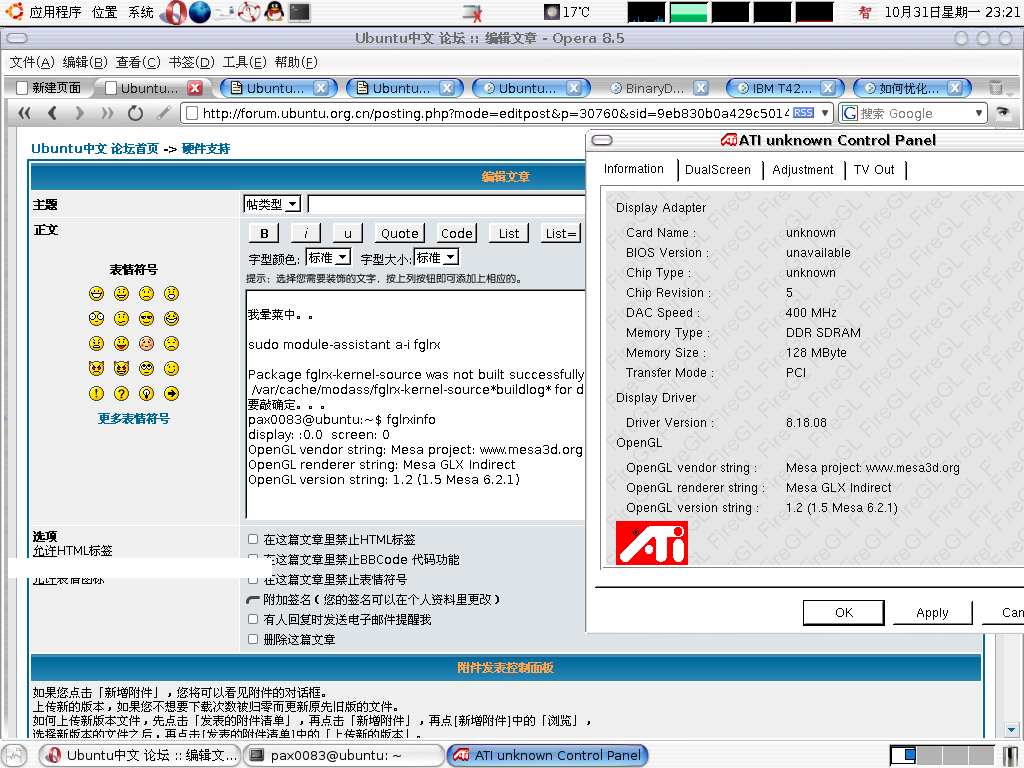The height and width of the screenshot is (768, 1024).
Task: Open the closed-tabs trash can in tab bar
Action: pyautogui.click(x=995, y=88)
